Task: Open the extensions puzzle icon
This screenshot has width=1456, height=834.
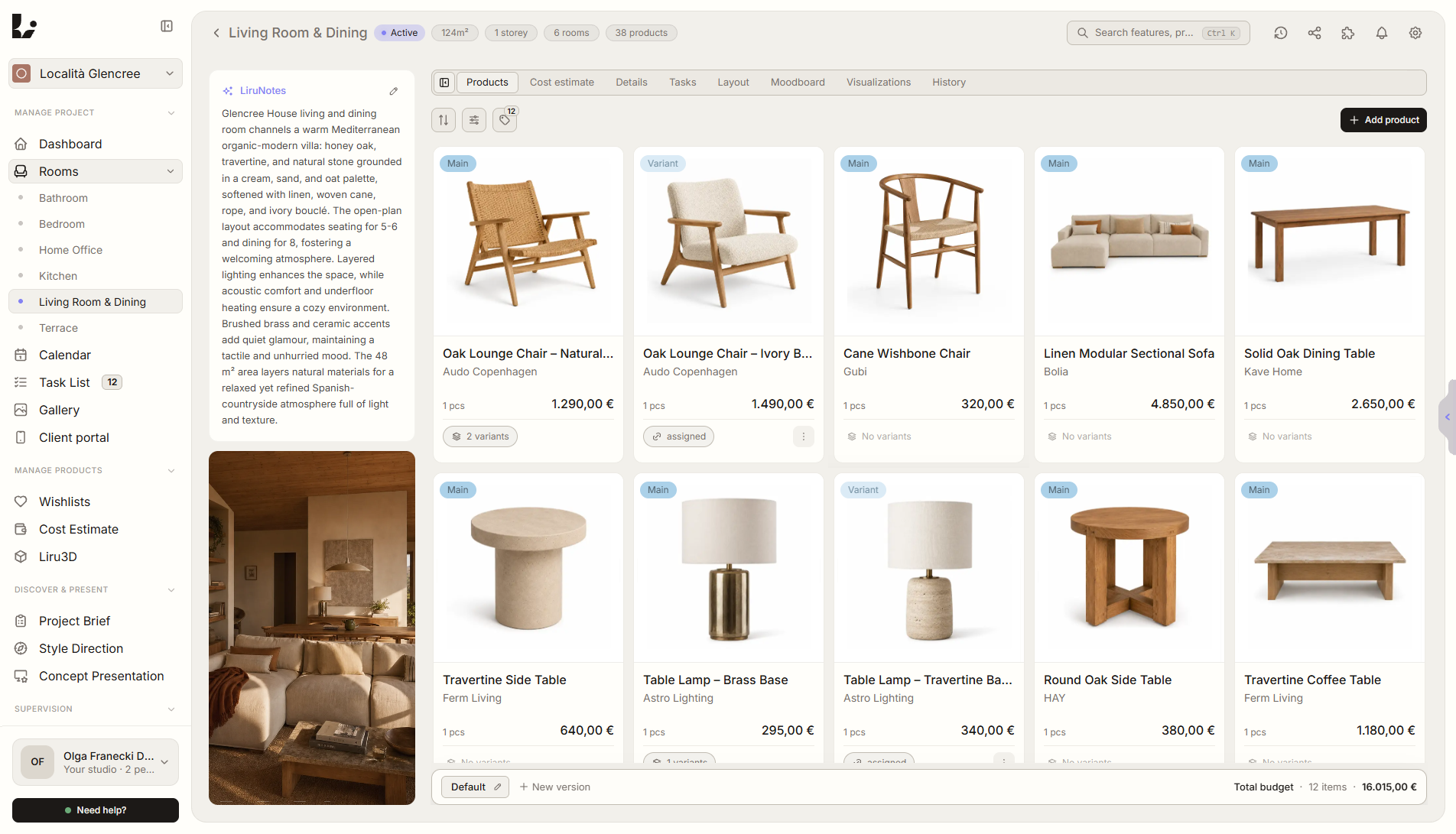Action: tap(1348, 33)
